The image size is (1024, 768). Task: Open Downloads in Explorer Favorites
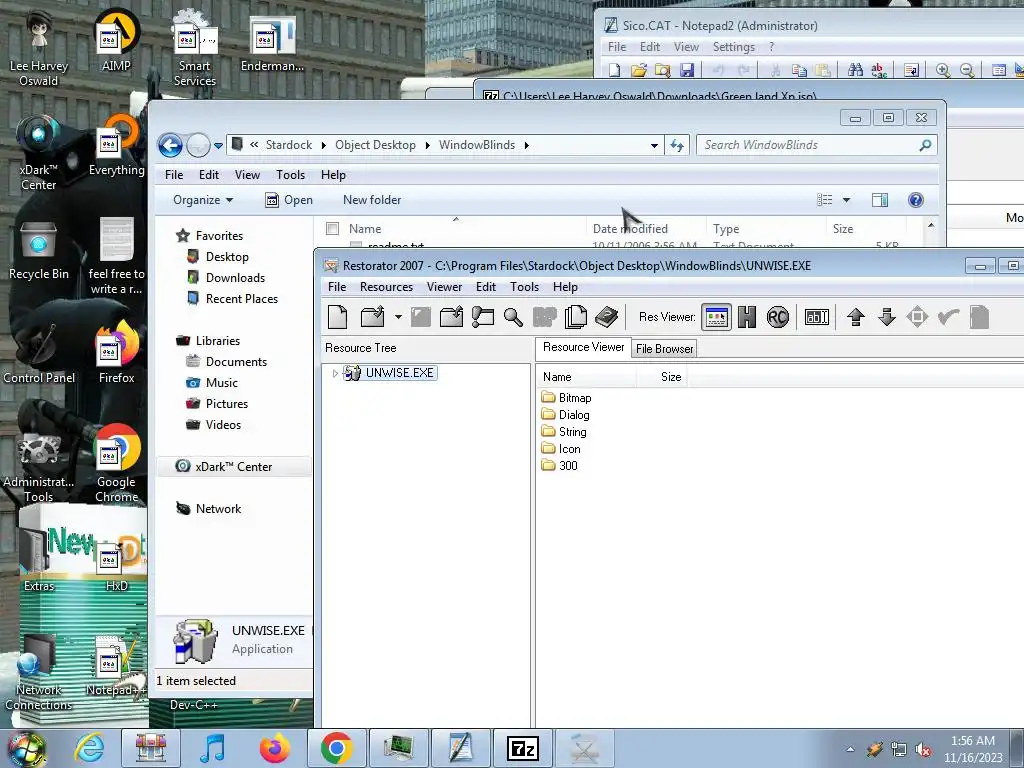tap(225, 278)
